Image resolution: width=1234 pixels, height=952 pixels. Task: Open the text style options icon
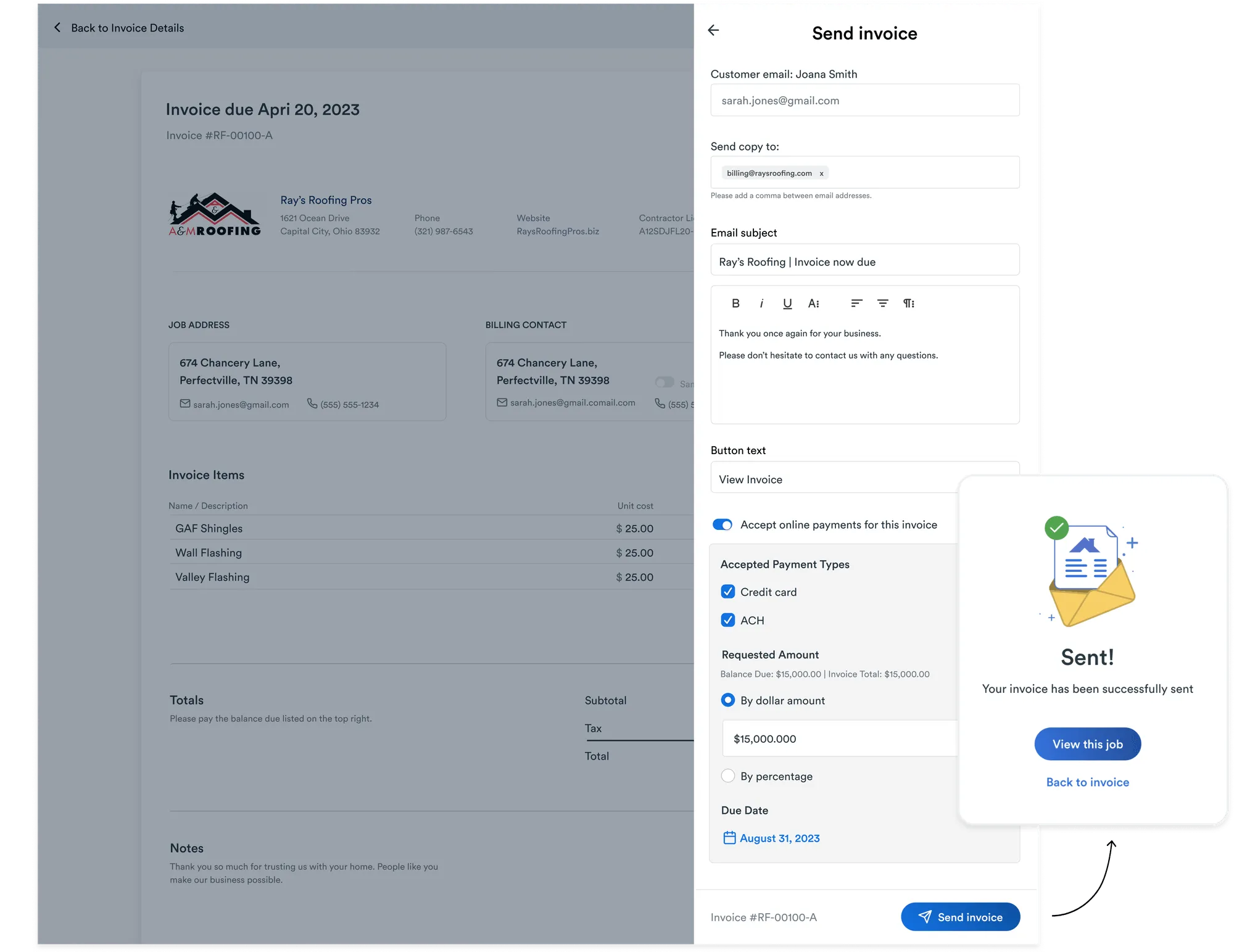coord(814,303)
